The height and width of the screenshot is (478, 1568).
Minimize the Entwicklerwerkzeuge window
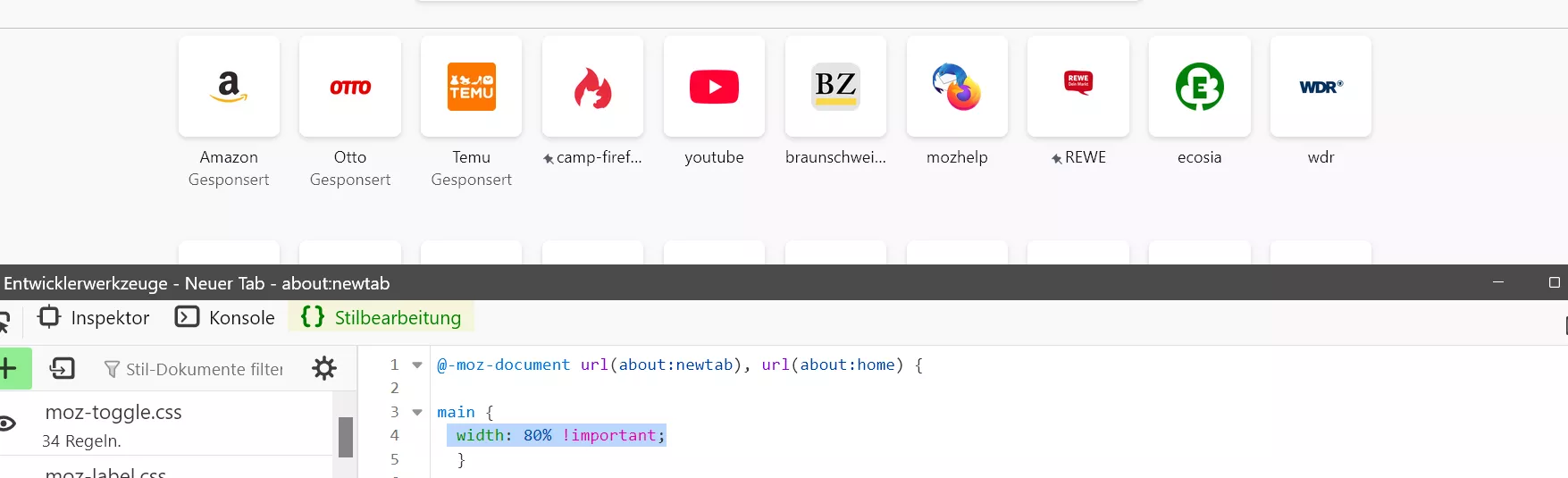coord(1498,282)
